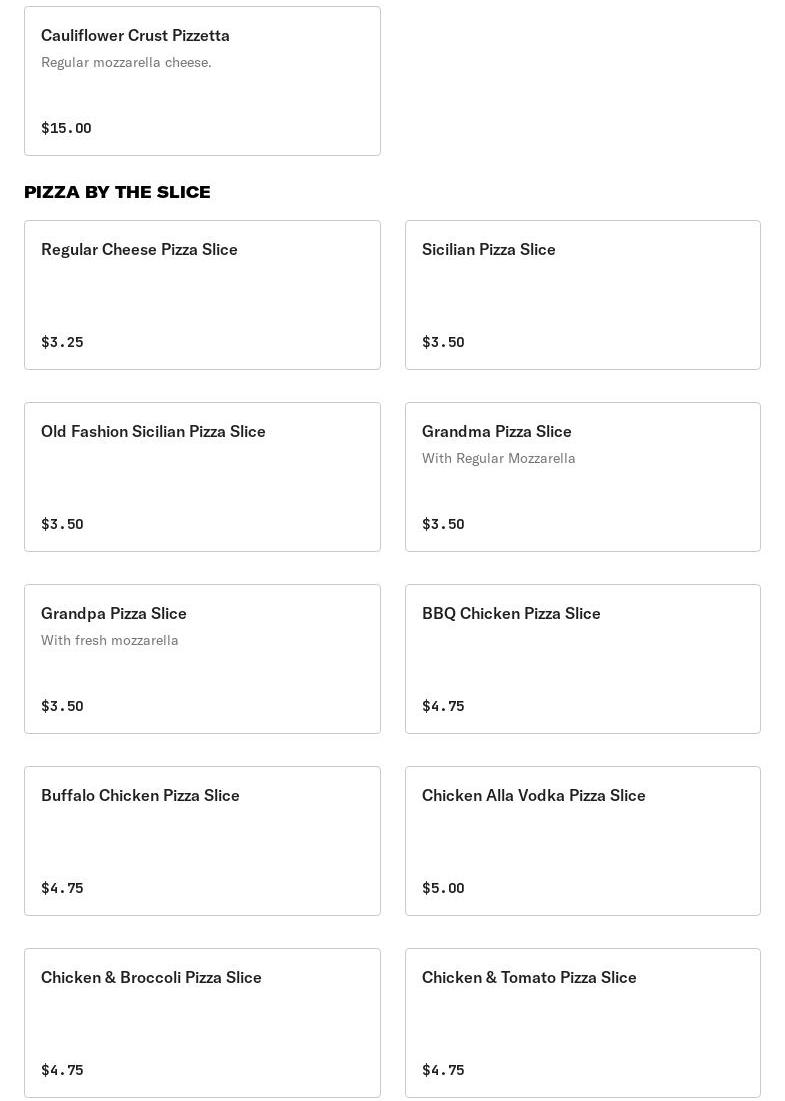Image resolution: width=785 pixels, height=1101 pixels.
Task: Select Regular Cheese Pizza Slice card
Action: coord(202,295)
